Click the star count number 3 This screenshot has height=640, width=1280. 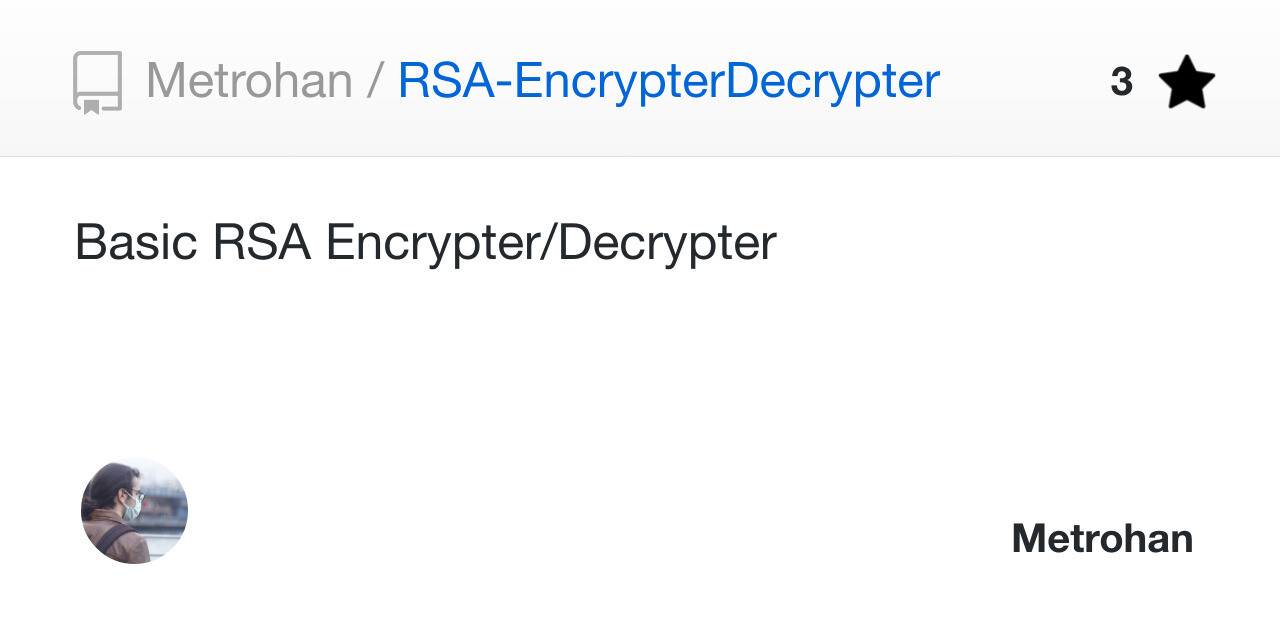tap(1121, 82)
